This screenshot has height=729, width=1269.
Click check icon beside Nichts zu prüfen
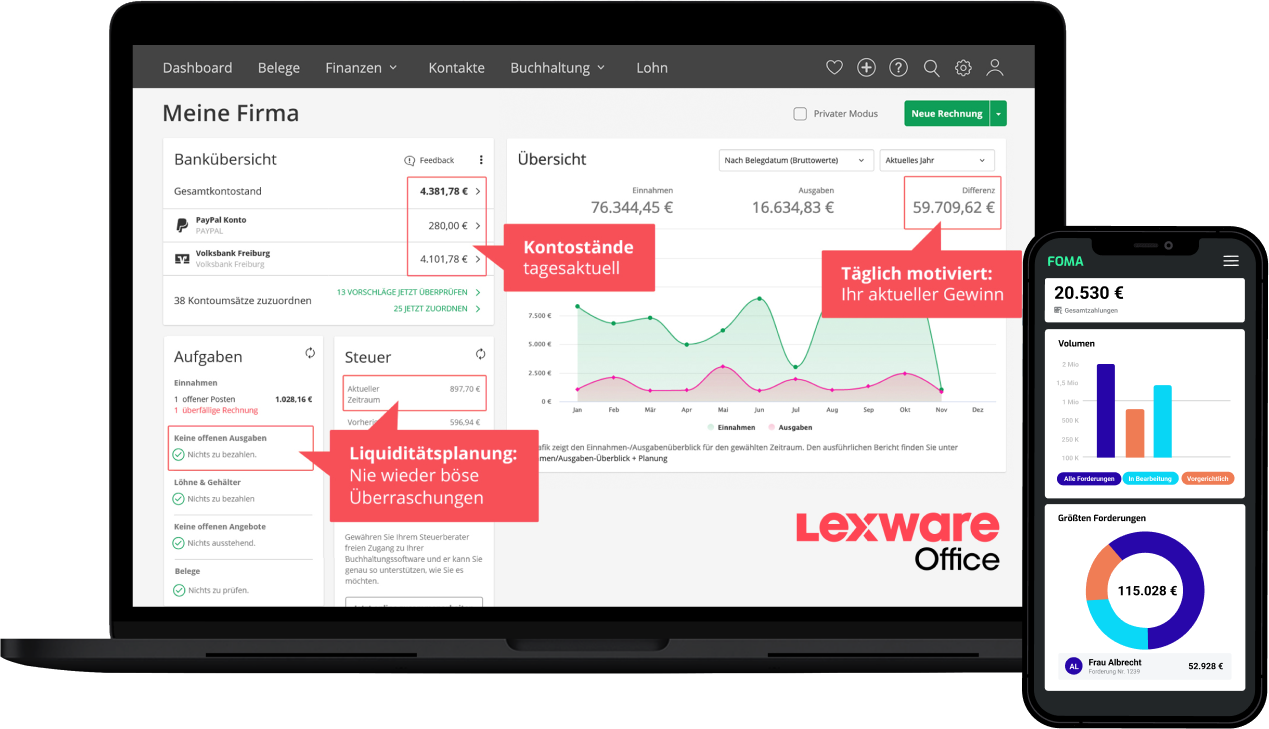[x=178, y=590]
